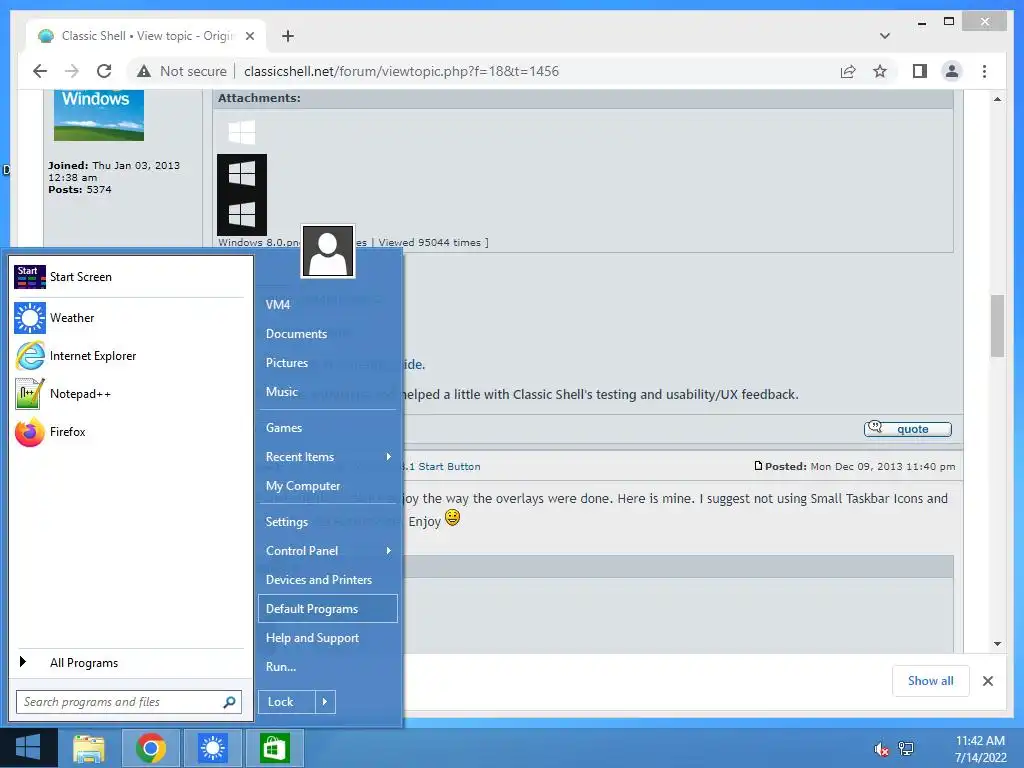Open Chrome's three-dot menu
Viewport: 1024px width, 768px height.
pos(984,71)
